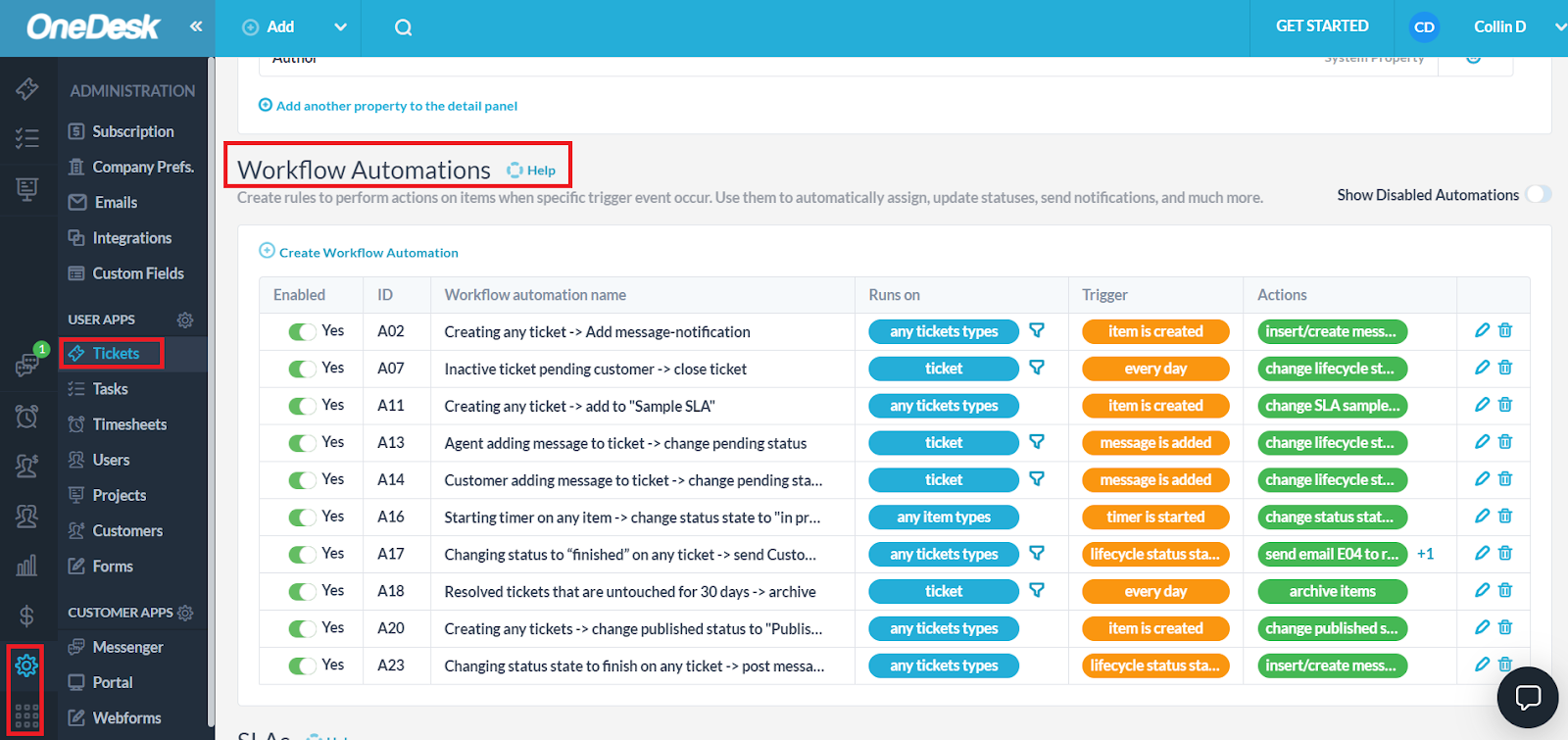1568x740 pixels.
Task: Click 'timer is started' trigger tag
Action: (1155, 517)
